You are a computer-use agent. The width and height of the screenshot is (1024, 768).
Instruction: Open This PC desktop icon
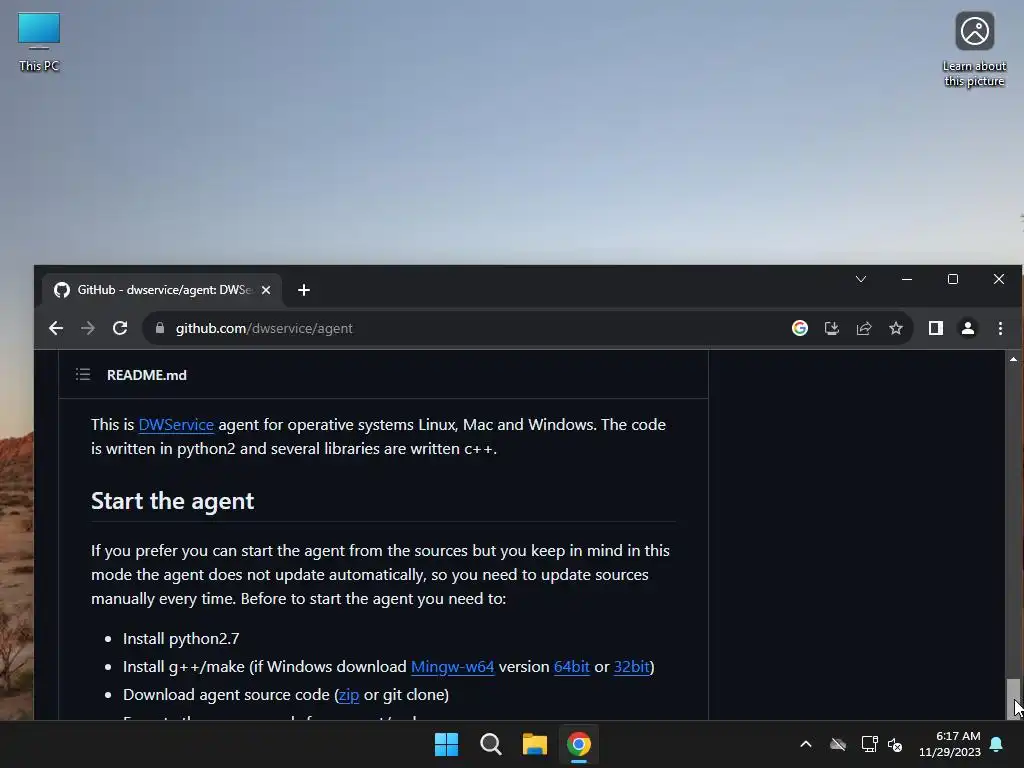coord(39,42)
